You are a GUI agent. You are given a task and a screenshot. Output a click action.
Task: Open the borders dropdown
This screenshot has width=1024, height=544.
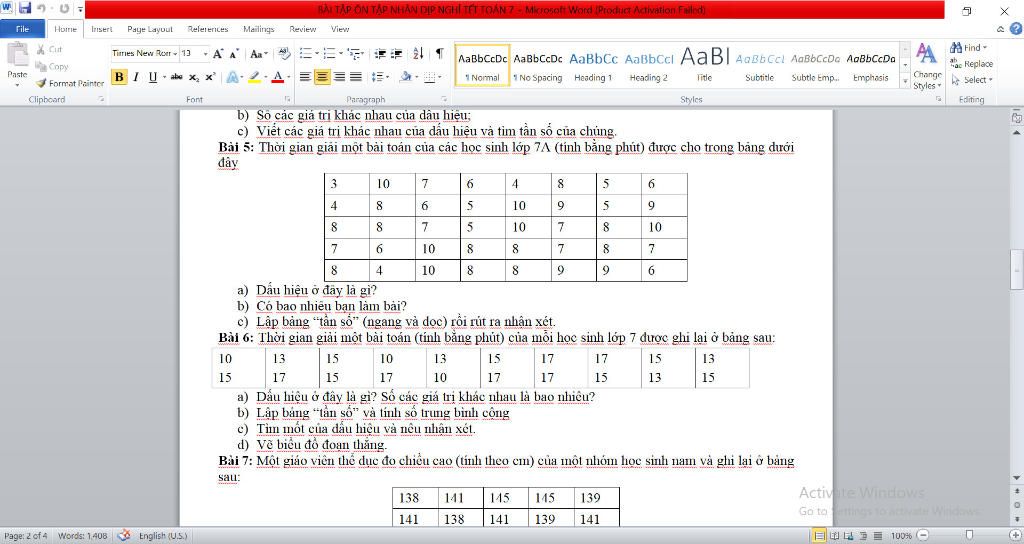click(x=441, y=77)
